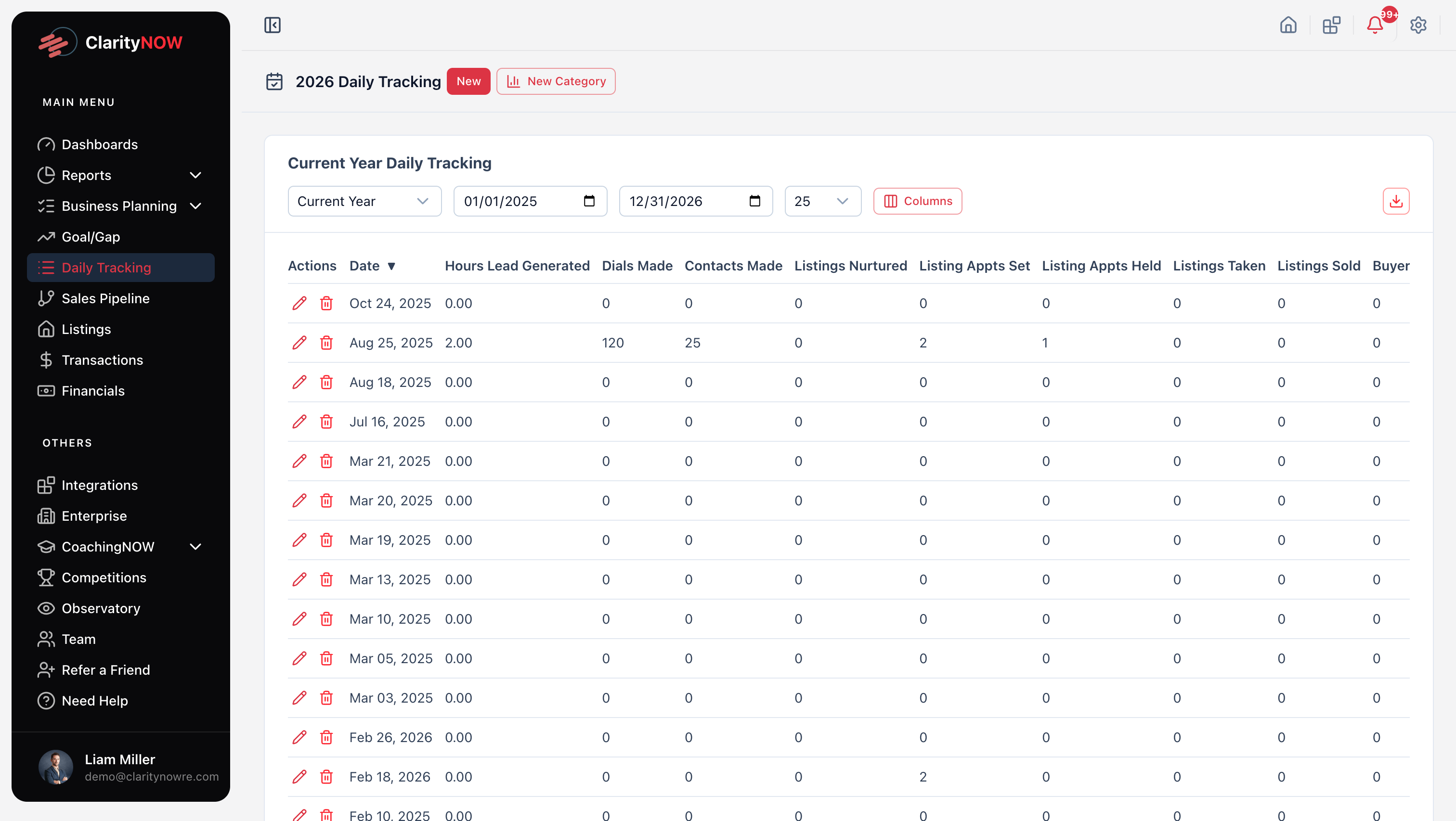Click the New Category button
The width and height of the screenshot is (1456, 821).
[556, 81]
